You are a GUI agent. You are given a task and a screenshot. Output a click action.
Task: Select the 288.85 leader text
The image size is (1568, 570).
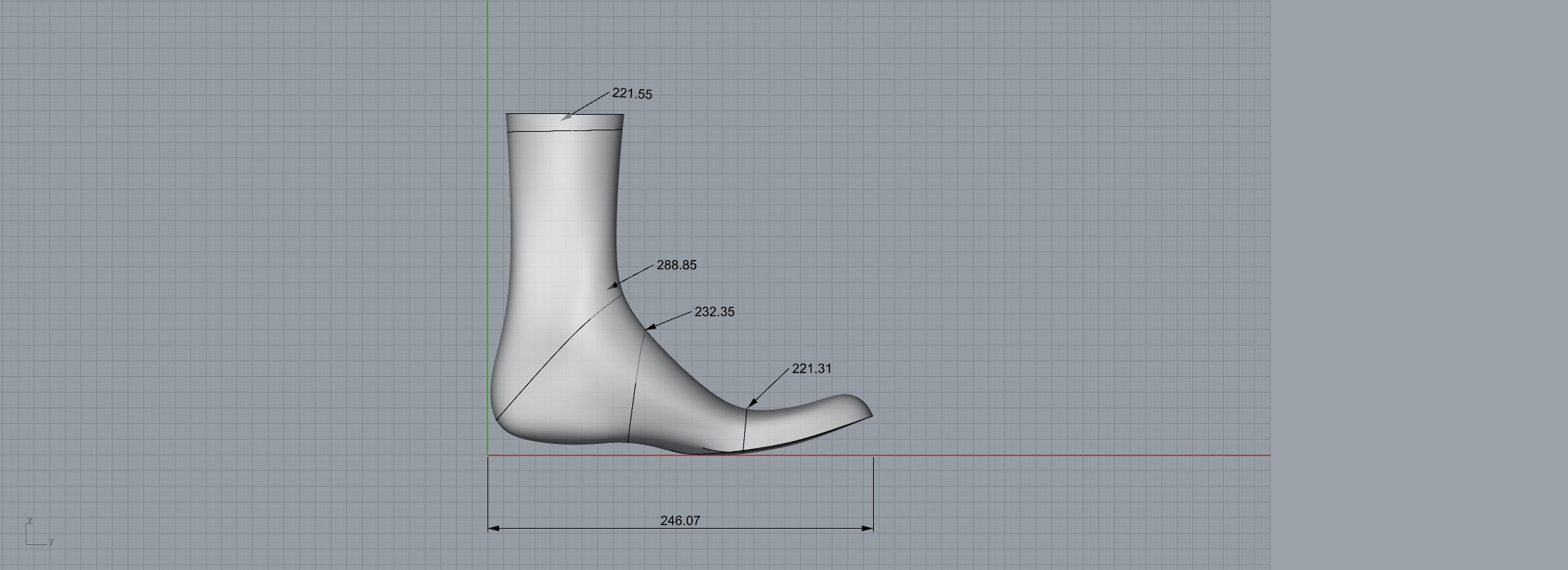point(676,265)
